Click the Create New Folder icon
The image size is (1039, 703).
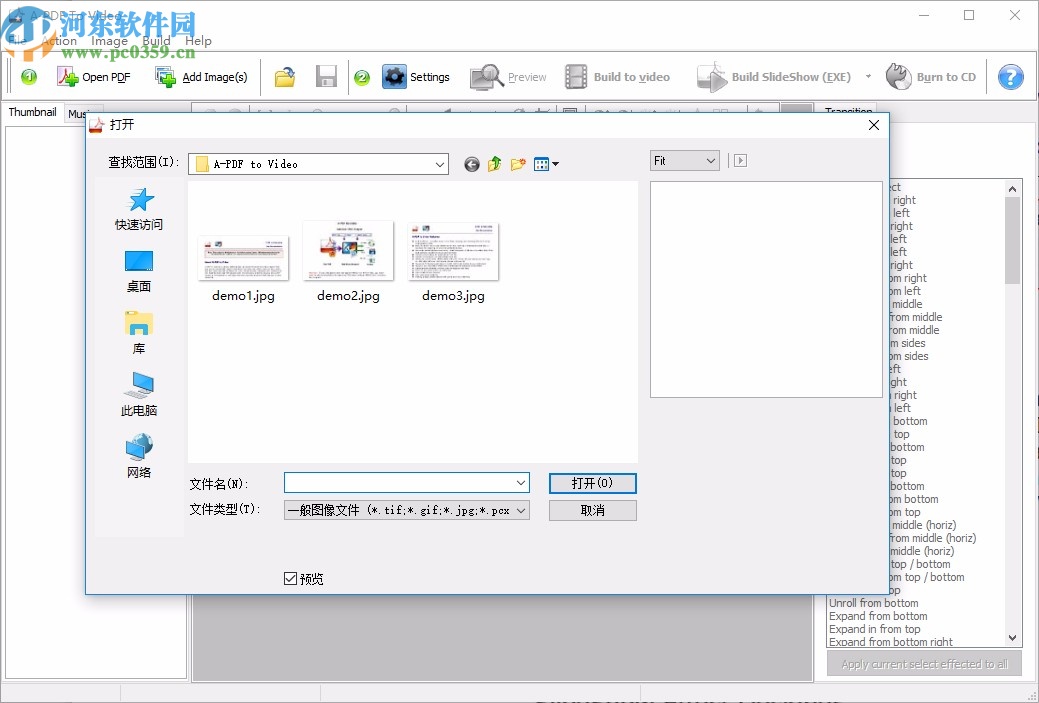517,164
